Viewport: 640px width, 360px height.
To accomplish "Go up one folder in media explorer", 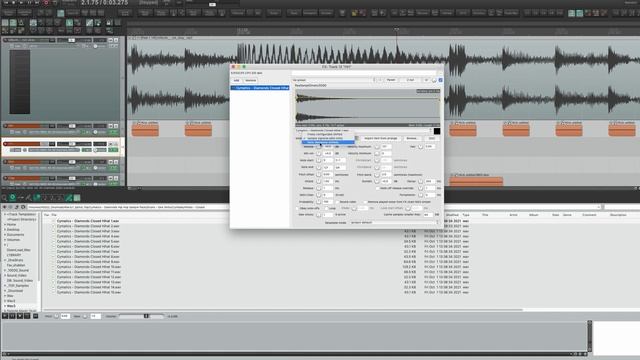I will coord(17,207).
